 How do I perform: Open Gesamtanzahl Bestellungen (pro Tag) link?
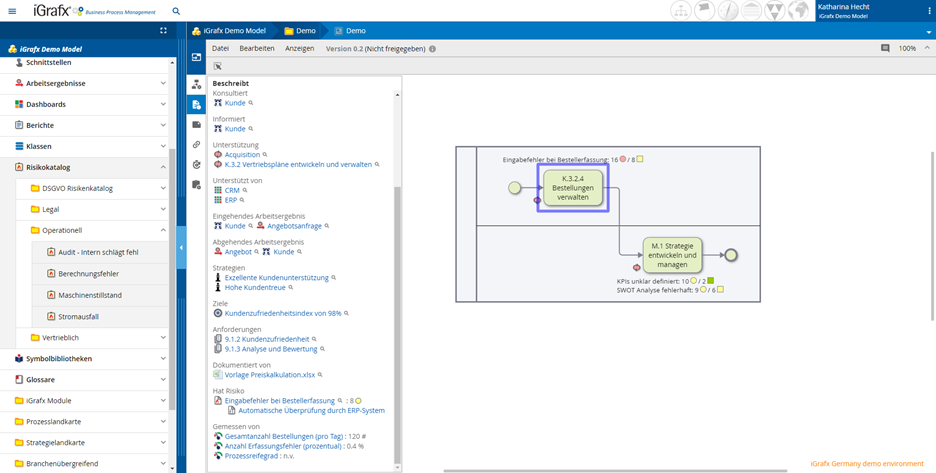284,437
